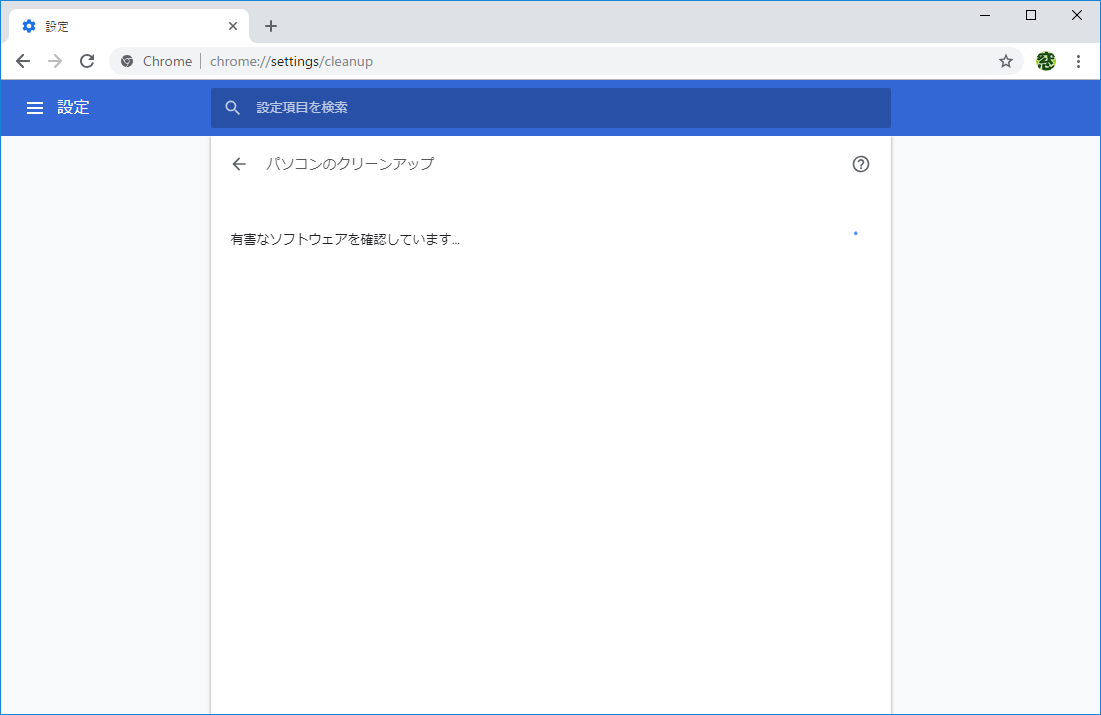This screenshot has height=715, width=1101.
Task: Close the 設定 tab
Action: click(233, 25)
